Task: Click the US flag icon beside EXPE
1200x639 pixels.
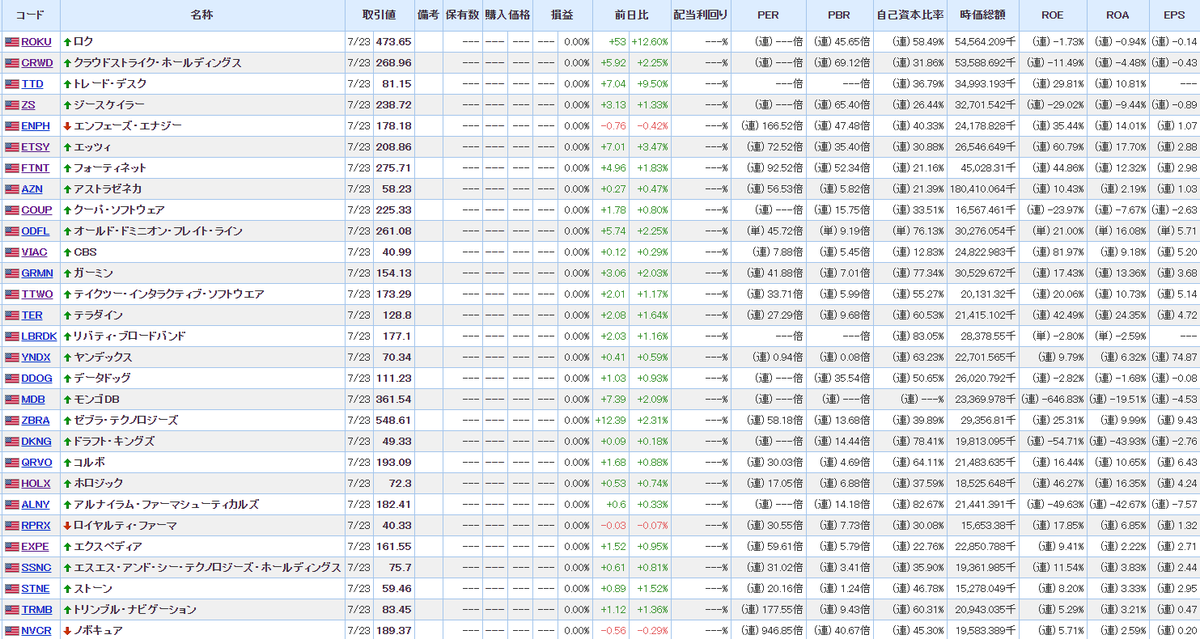Action: tap(12, 546)
